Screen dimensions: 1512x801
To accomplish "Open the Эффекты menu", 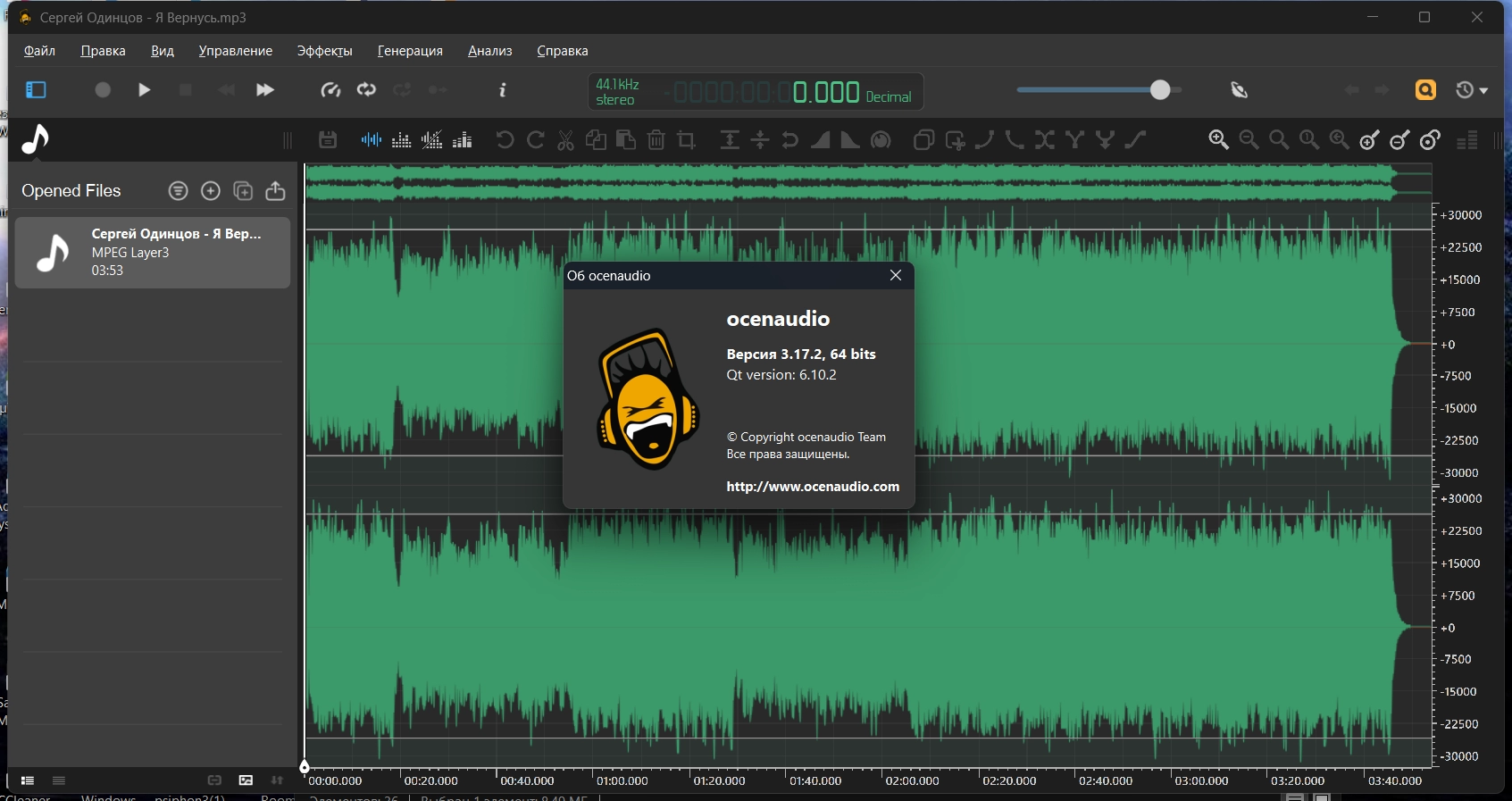I will click(x=324, y=51).
